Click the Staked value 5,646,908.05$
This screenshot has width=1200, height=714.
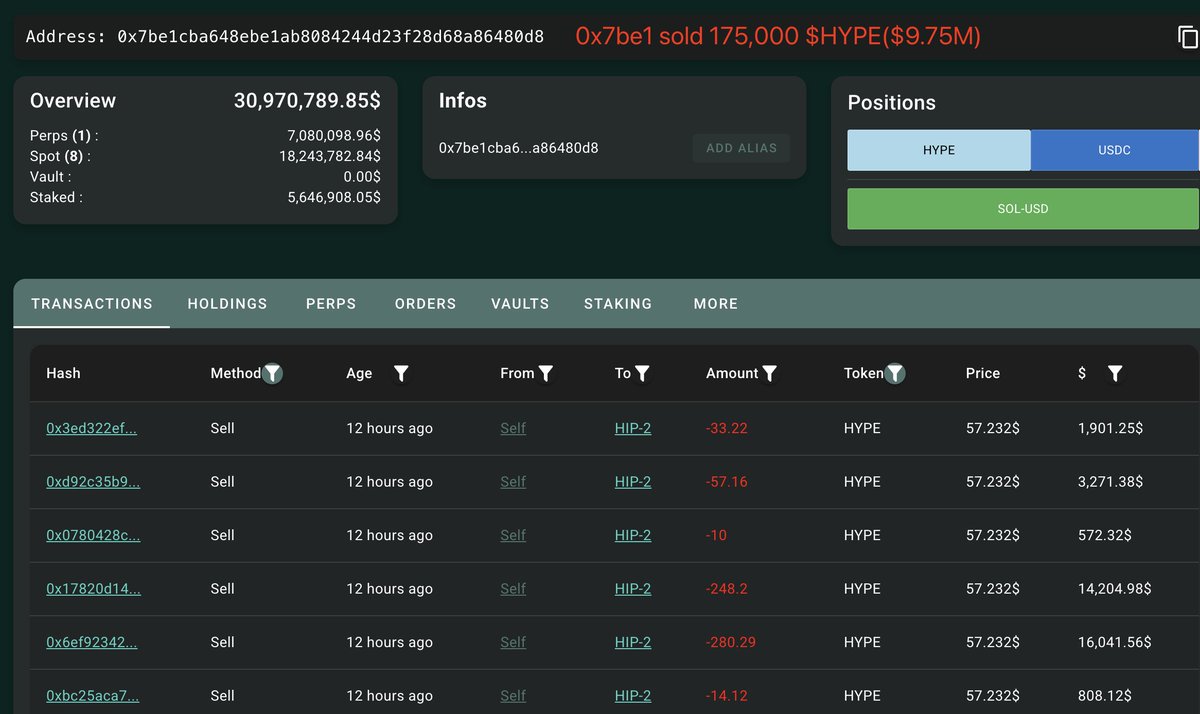pyautogui.click(x=334, y=197)
